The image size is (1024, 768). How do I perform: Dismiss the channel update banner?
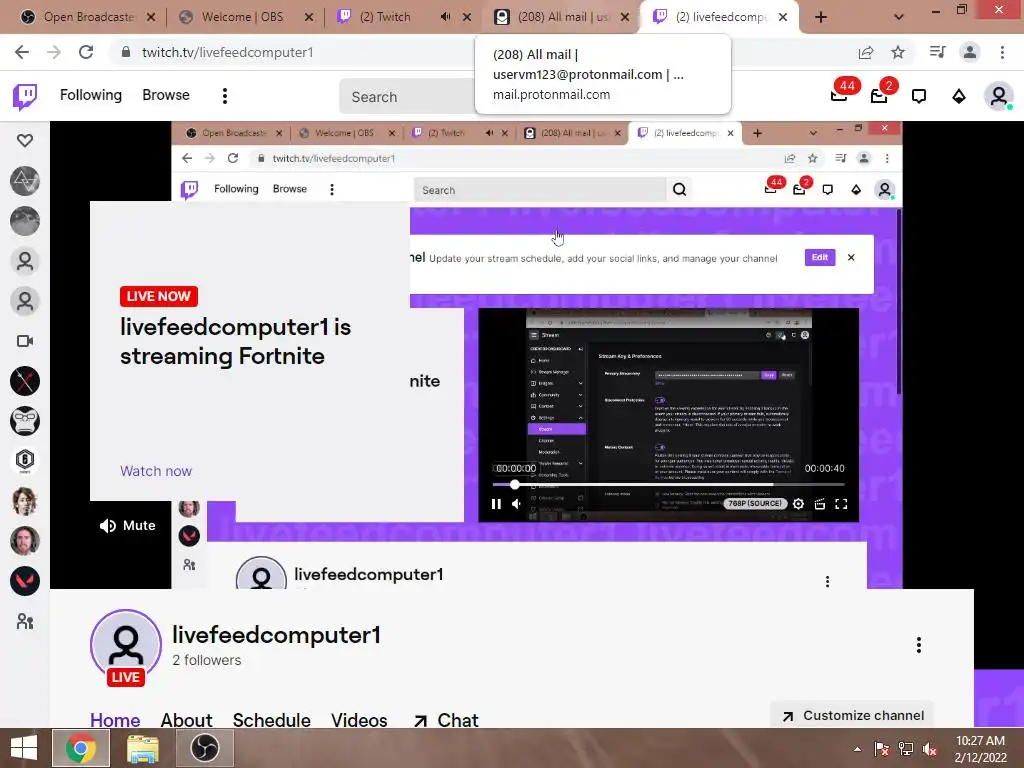pos(851,257)
